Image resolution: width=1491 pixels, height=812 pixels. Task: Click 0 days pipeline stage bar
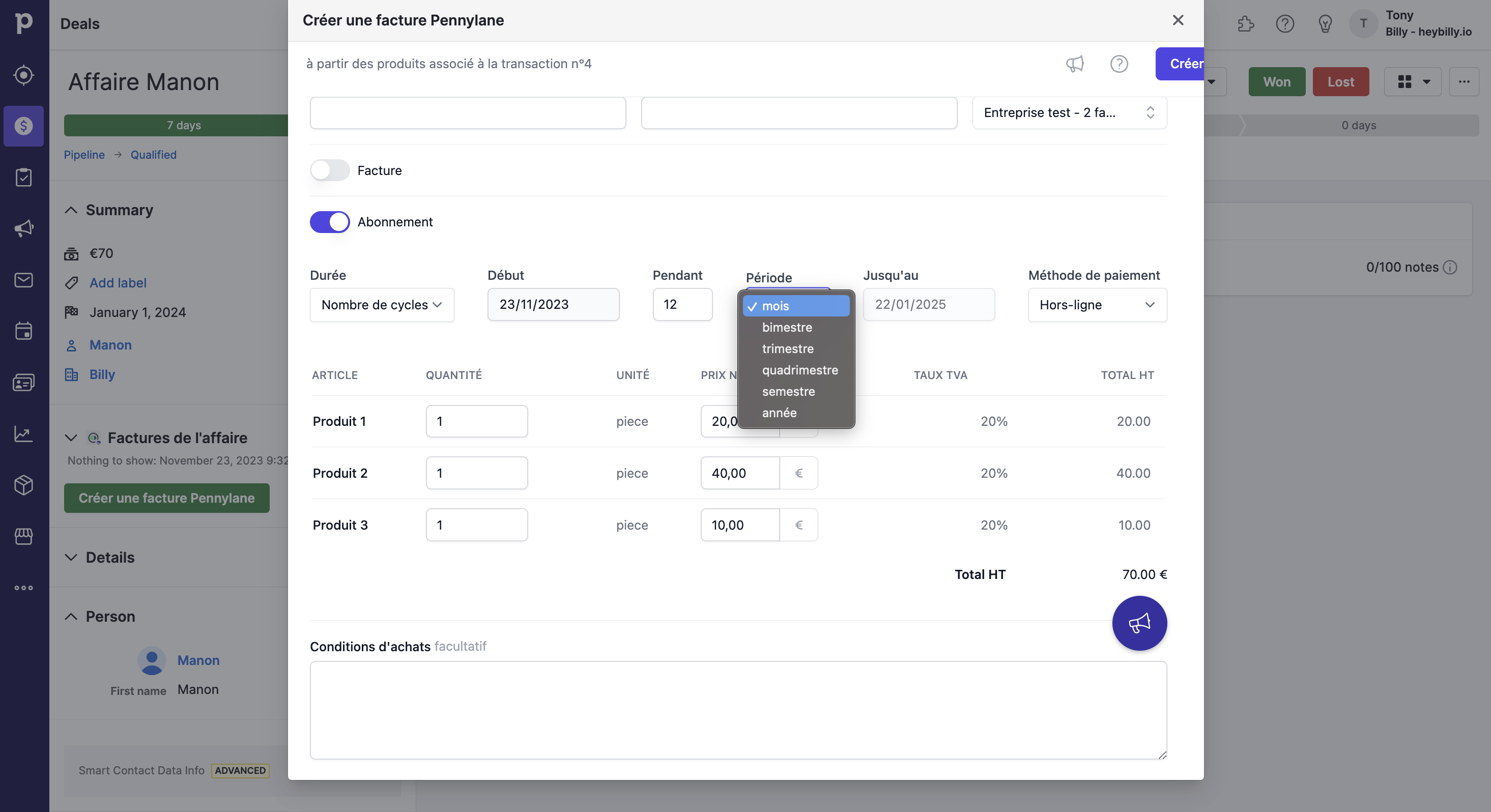pyautogui.click(x=1359, y=125)
